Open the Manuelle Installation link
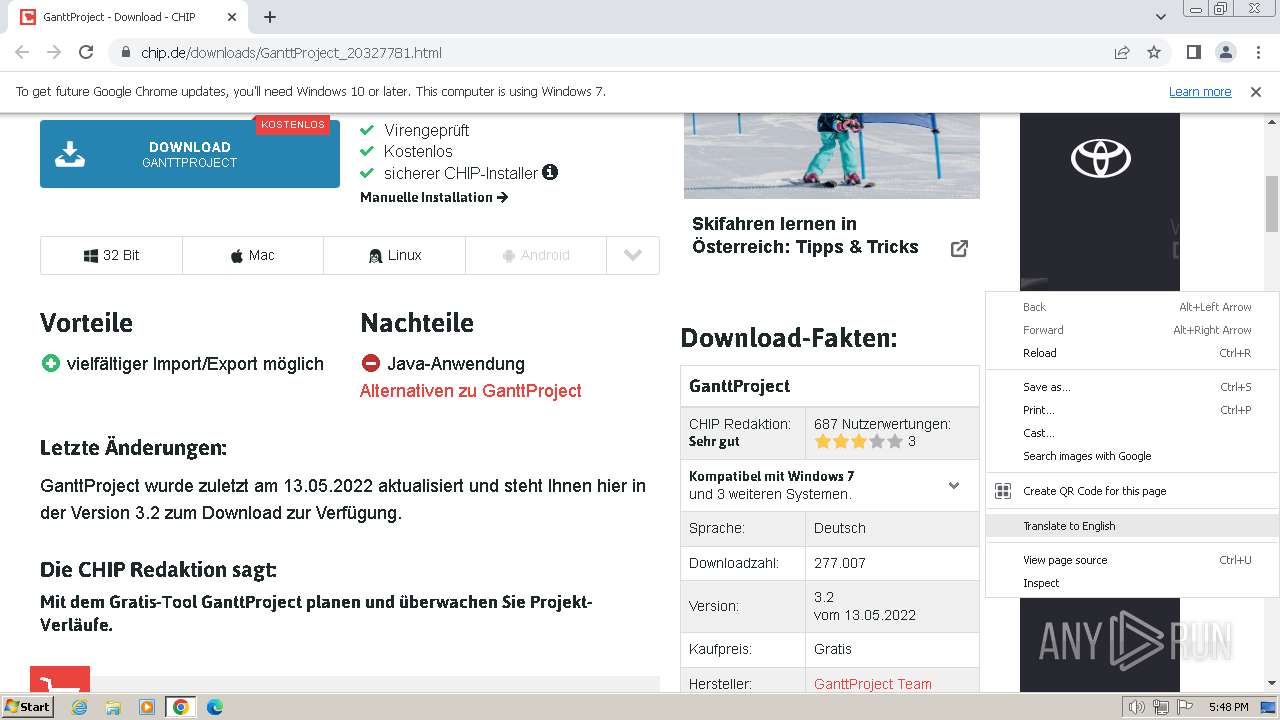This screenshot has height=720, width=1280. click(x=434, y=197)
